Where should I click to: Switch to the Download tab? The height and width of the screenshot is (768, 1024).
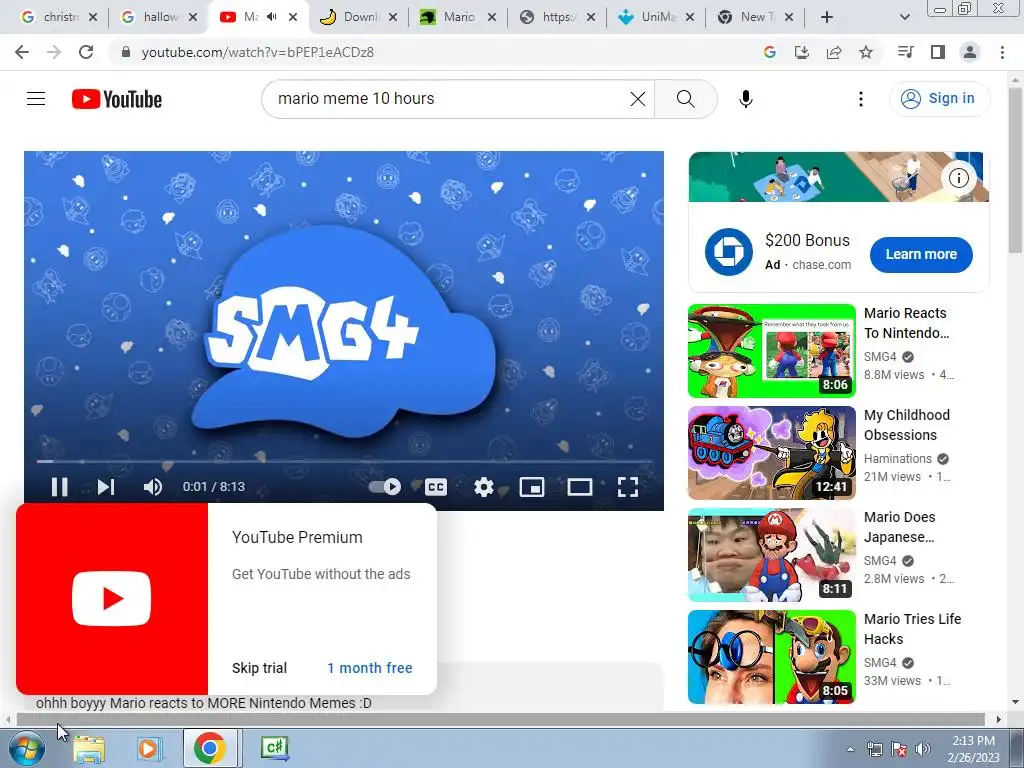(x=358, y=17)
